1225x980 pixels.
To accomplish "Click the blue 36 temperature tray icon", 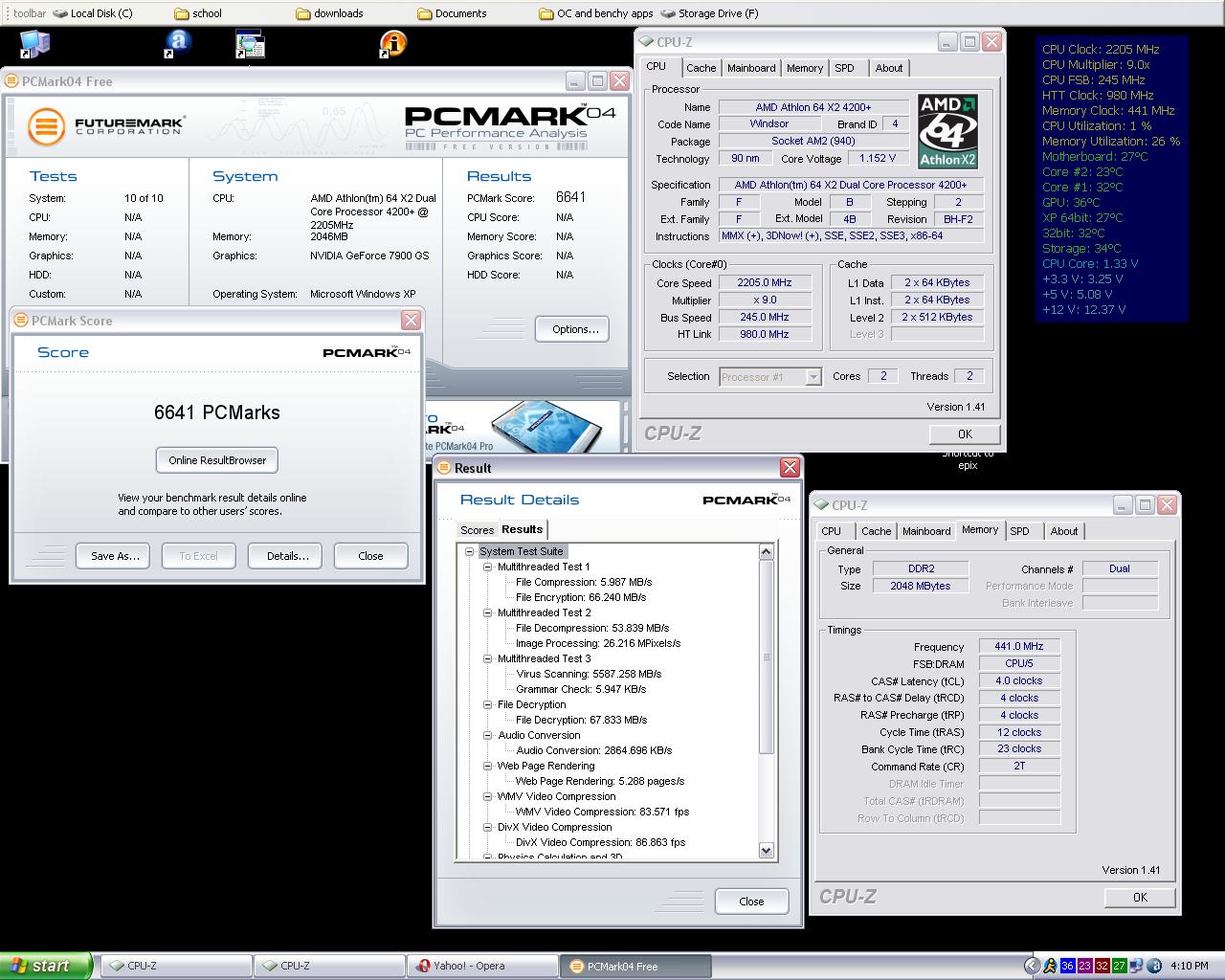I will coord(1068,966).
